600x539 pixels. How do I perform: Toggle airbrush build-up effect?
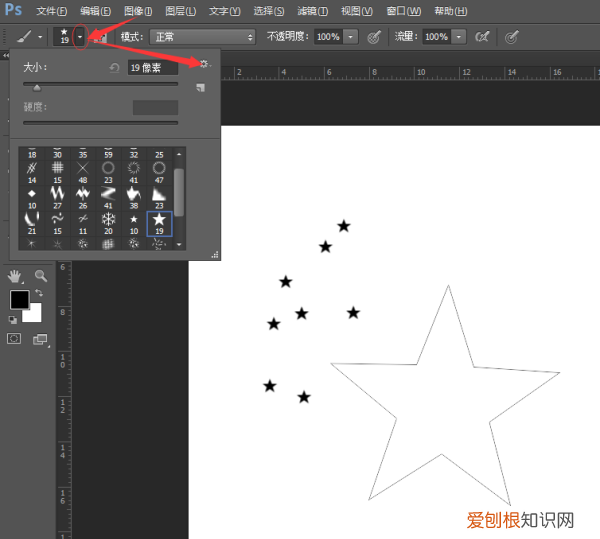point(482,36)
